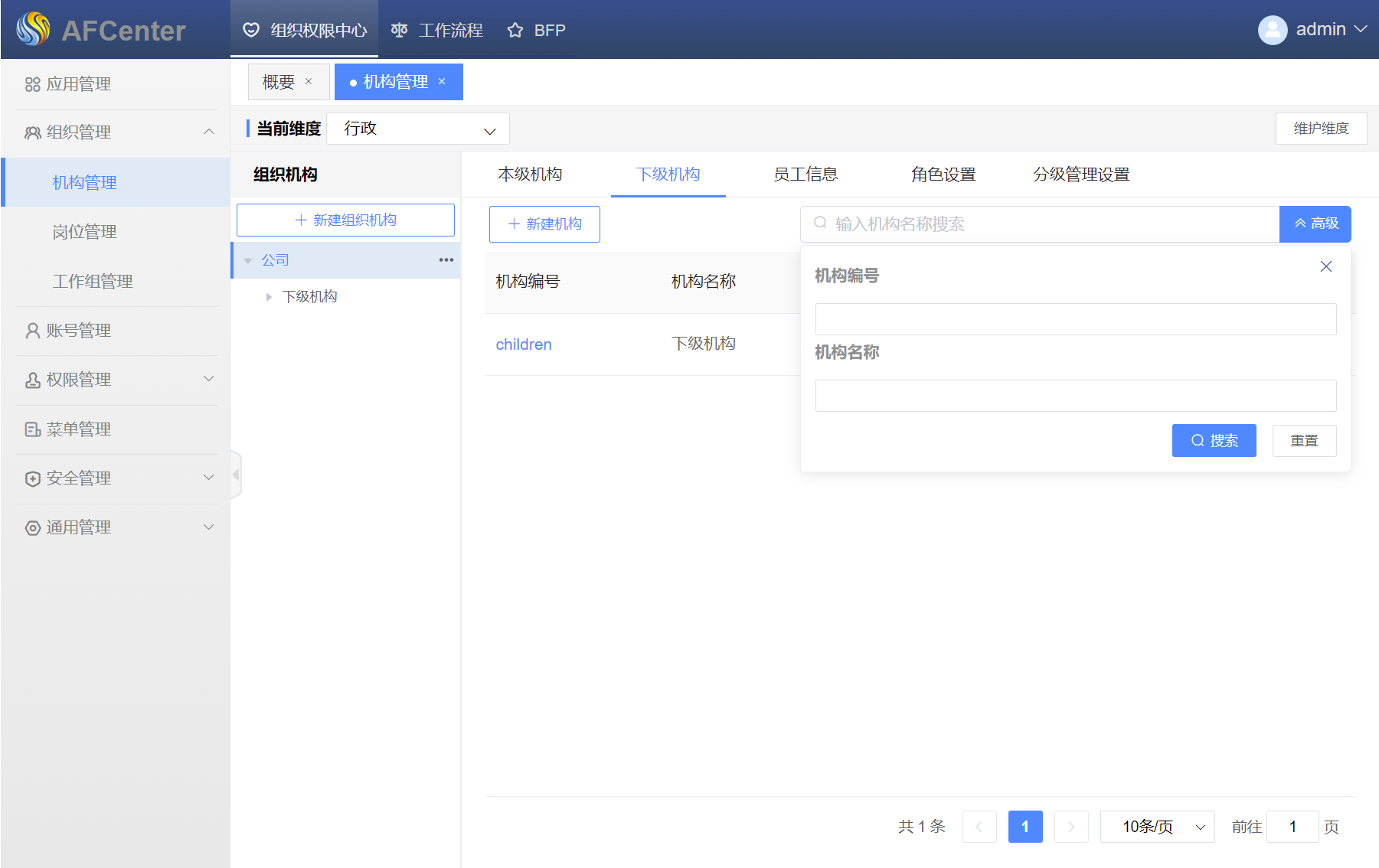Collapse the 公司 tree node arrow
Viewport: 1379px width, 868px height.
click(x=248, y=261)
